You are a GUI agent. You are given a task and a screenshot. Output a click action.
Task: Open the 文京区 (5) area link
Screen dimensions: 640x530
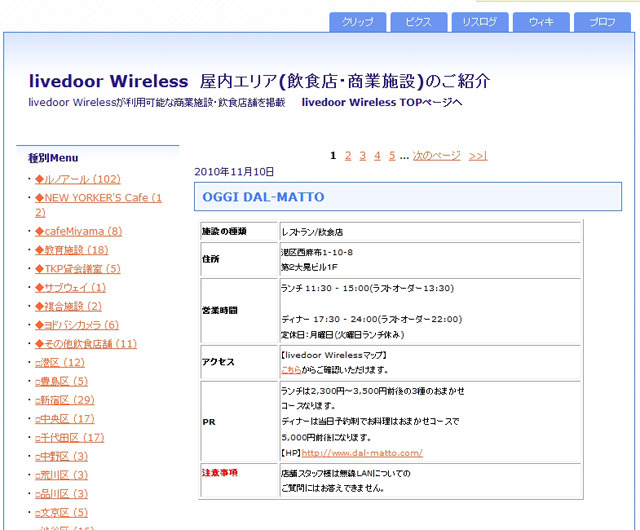click(x=61, y=513)
